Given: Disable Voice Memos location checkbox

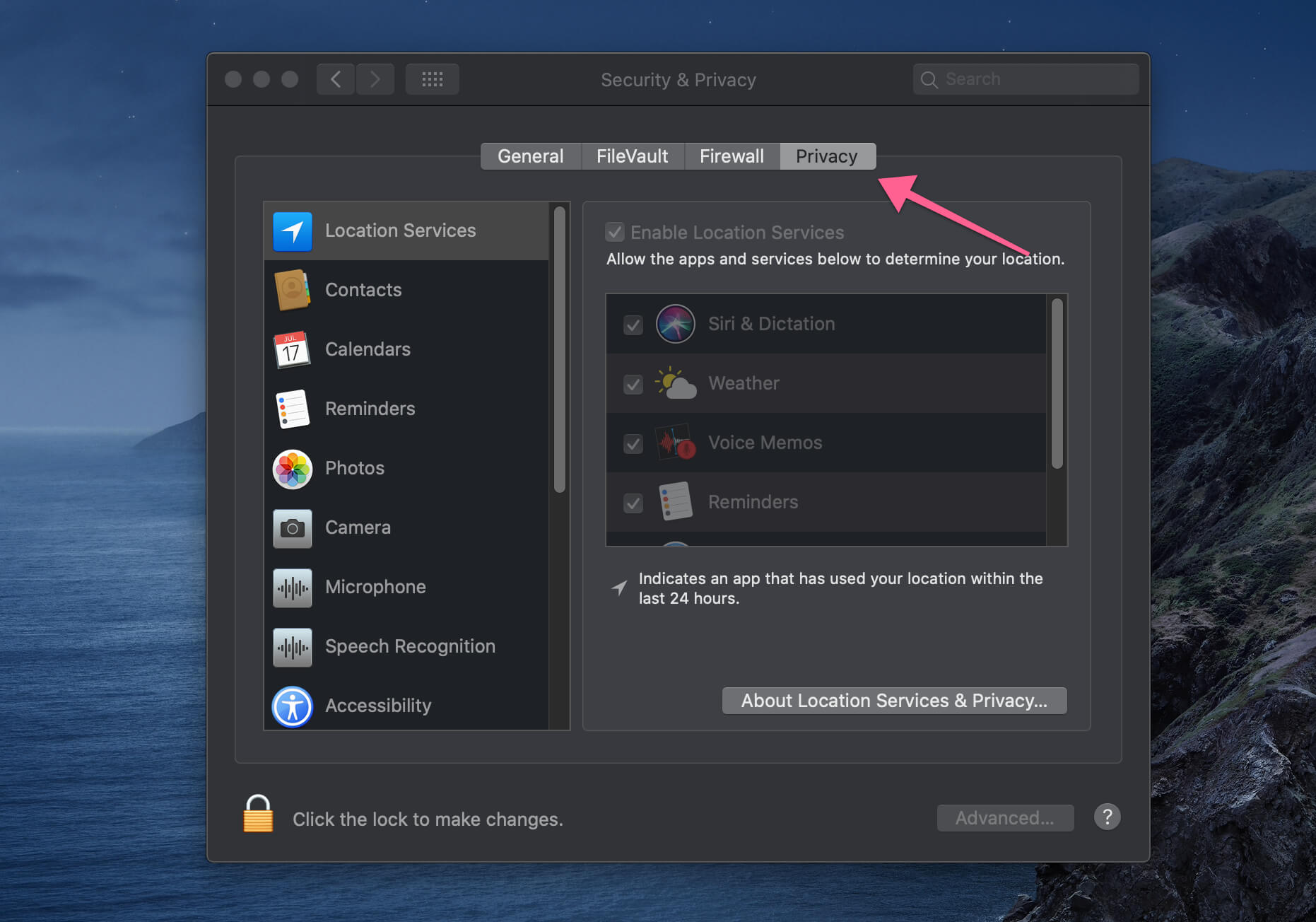Looking at the screenshot, I should pyautogui.click(x=633, y=444).
